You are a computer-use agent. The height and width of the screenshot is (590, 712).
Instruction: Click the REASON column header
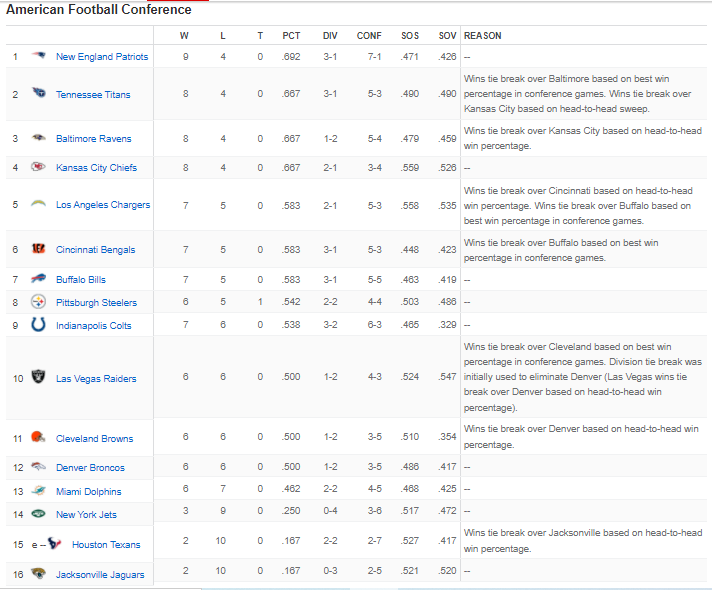point(482,36)
